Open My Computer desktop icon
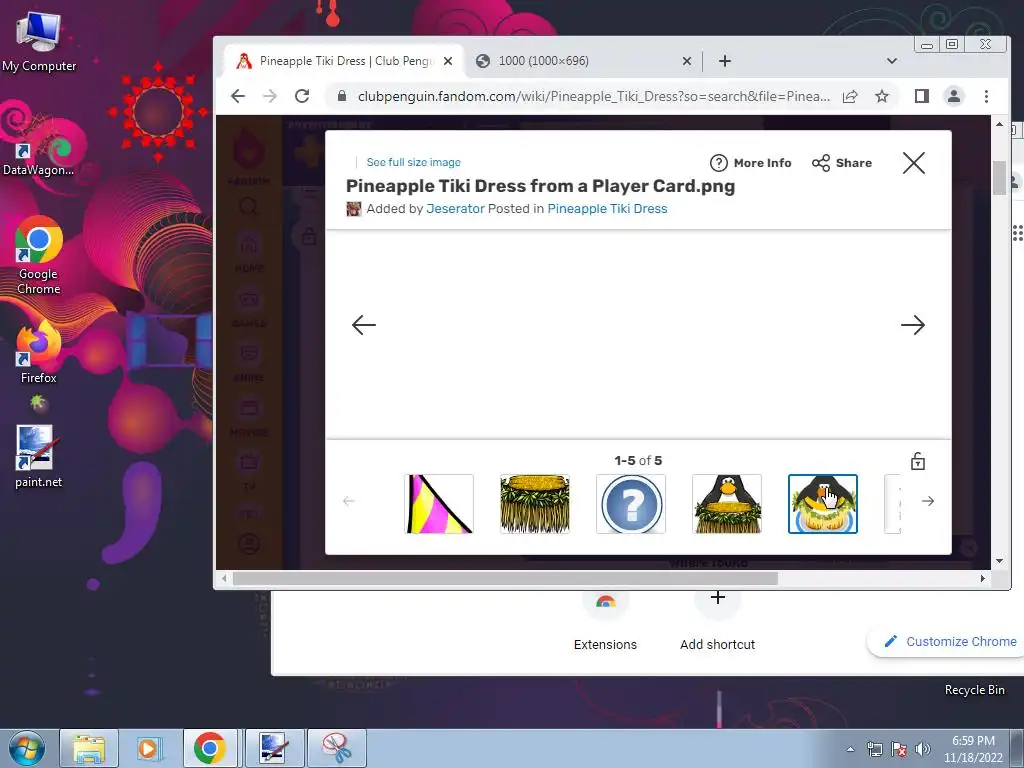 [x=39, y=42]
